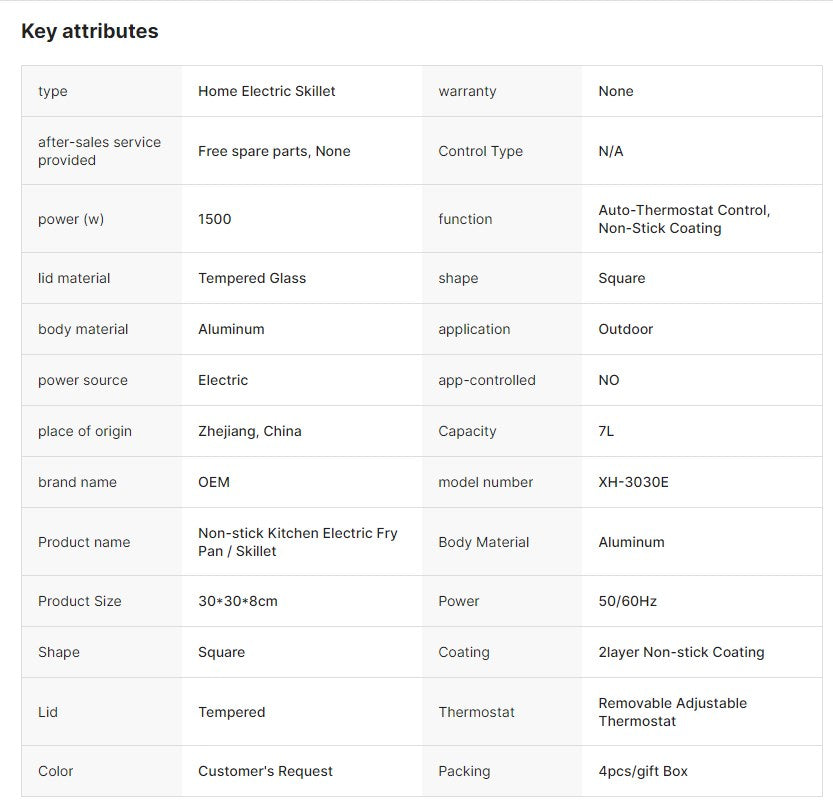Select the Tempered Glass lid material value
This screenshot has width=833, height=810.
click(252, 278)
